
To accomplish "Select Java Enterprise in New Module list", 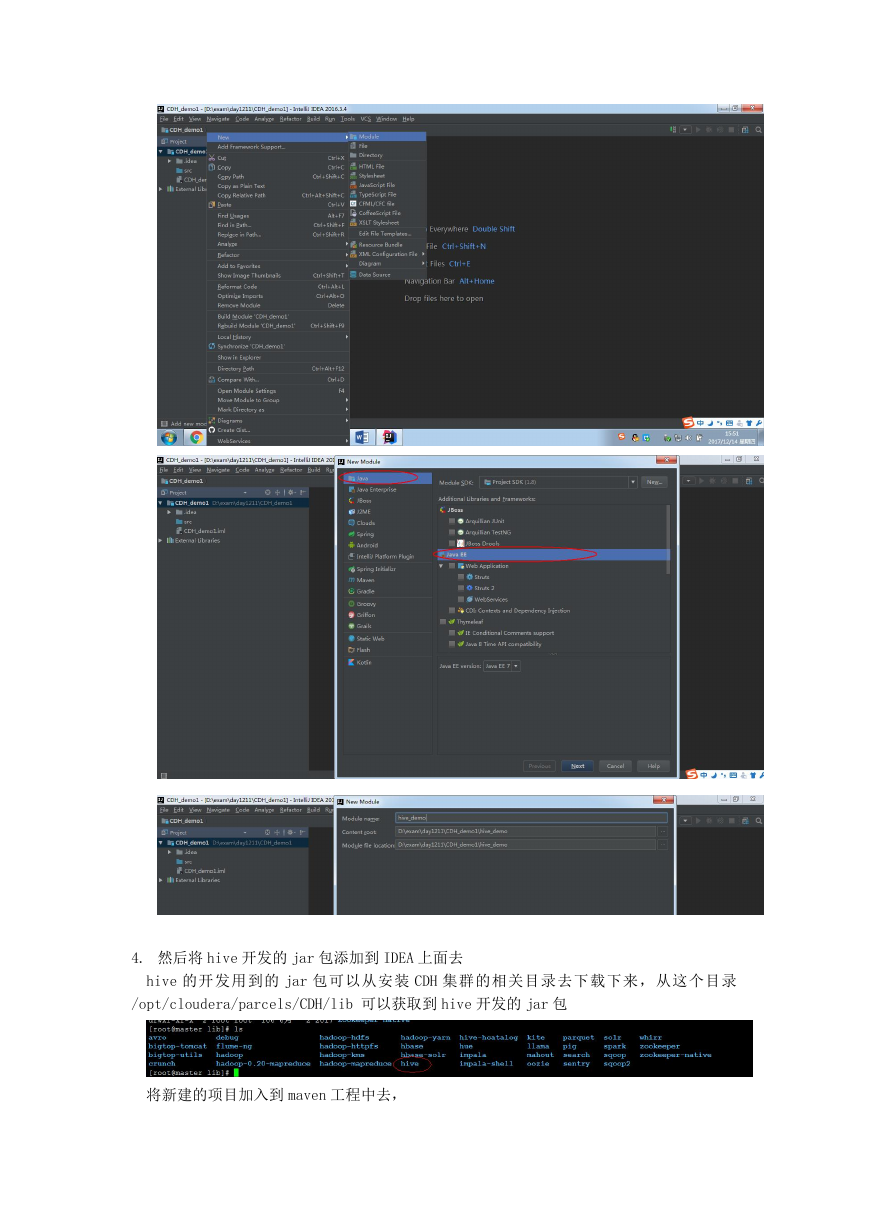I will (388, 489).
